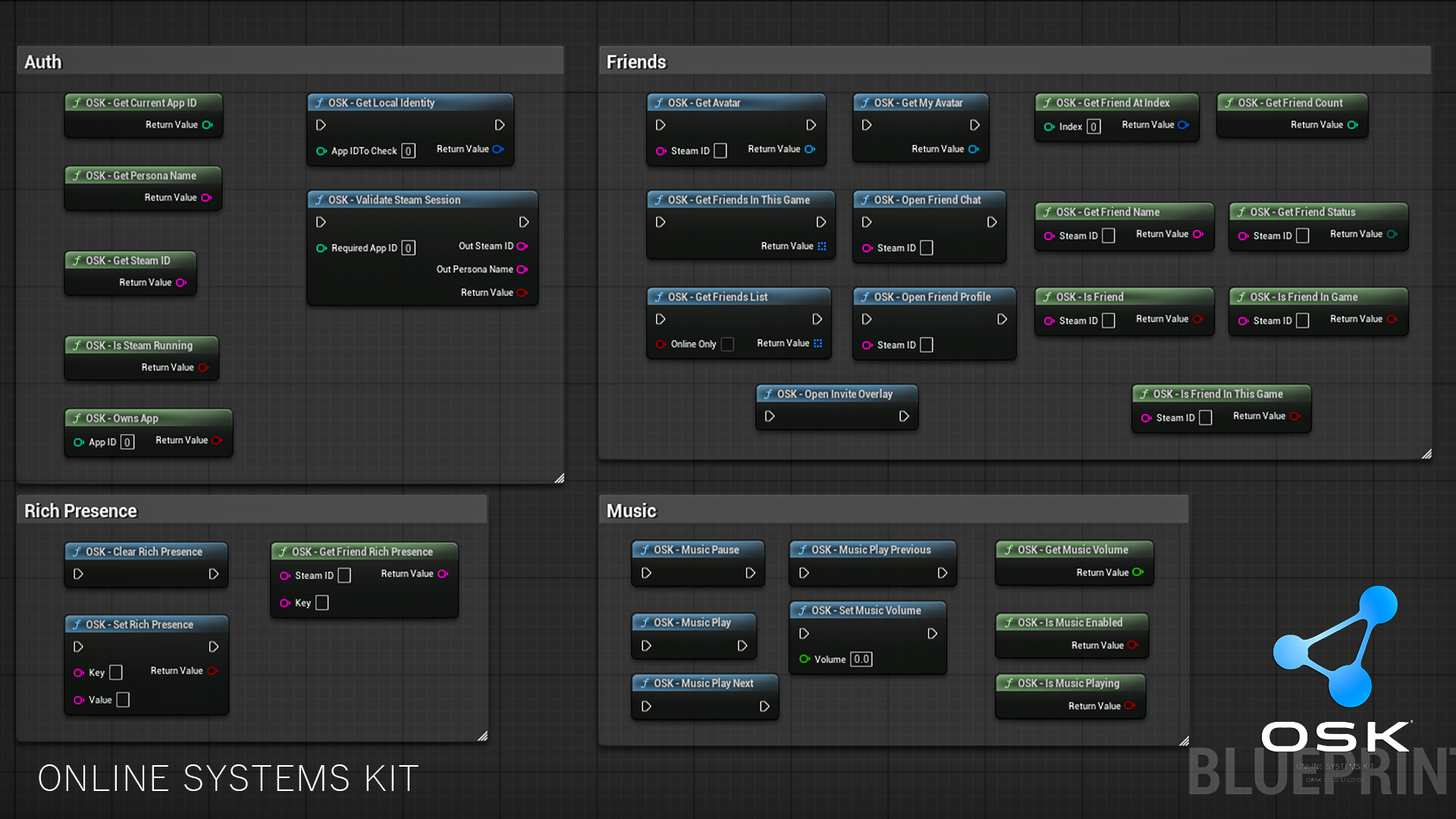Edit Volume field on Set Music Volume node
1456x819 pixels.
[x=861, y=659]
